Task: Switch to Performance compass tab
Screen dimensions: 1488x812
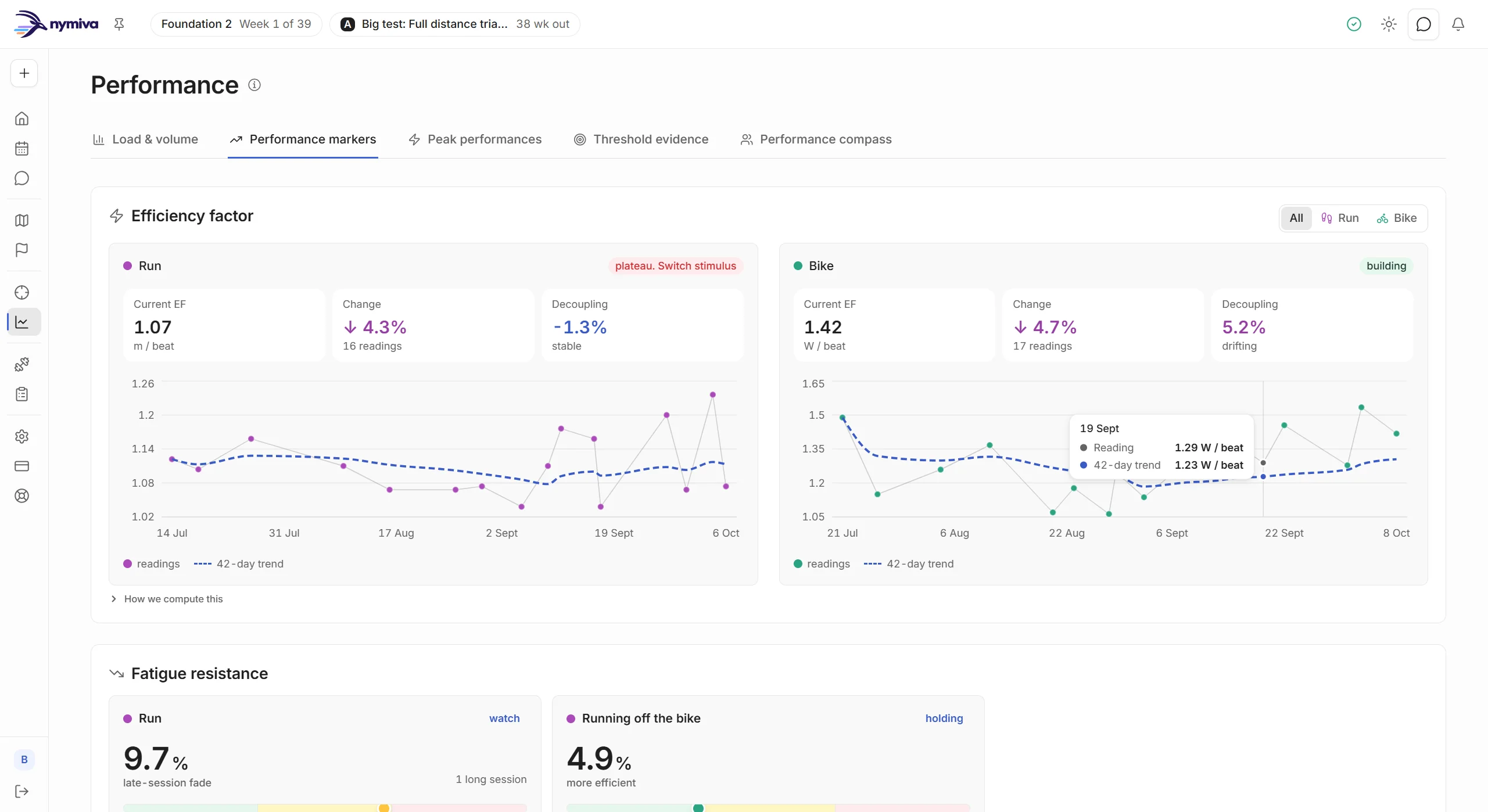Action: [816, 139]
